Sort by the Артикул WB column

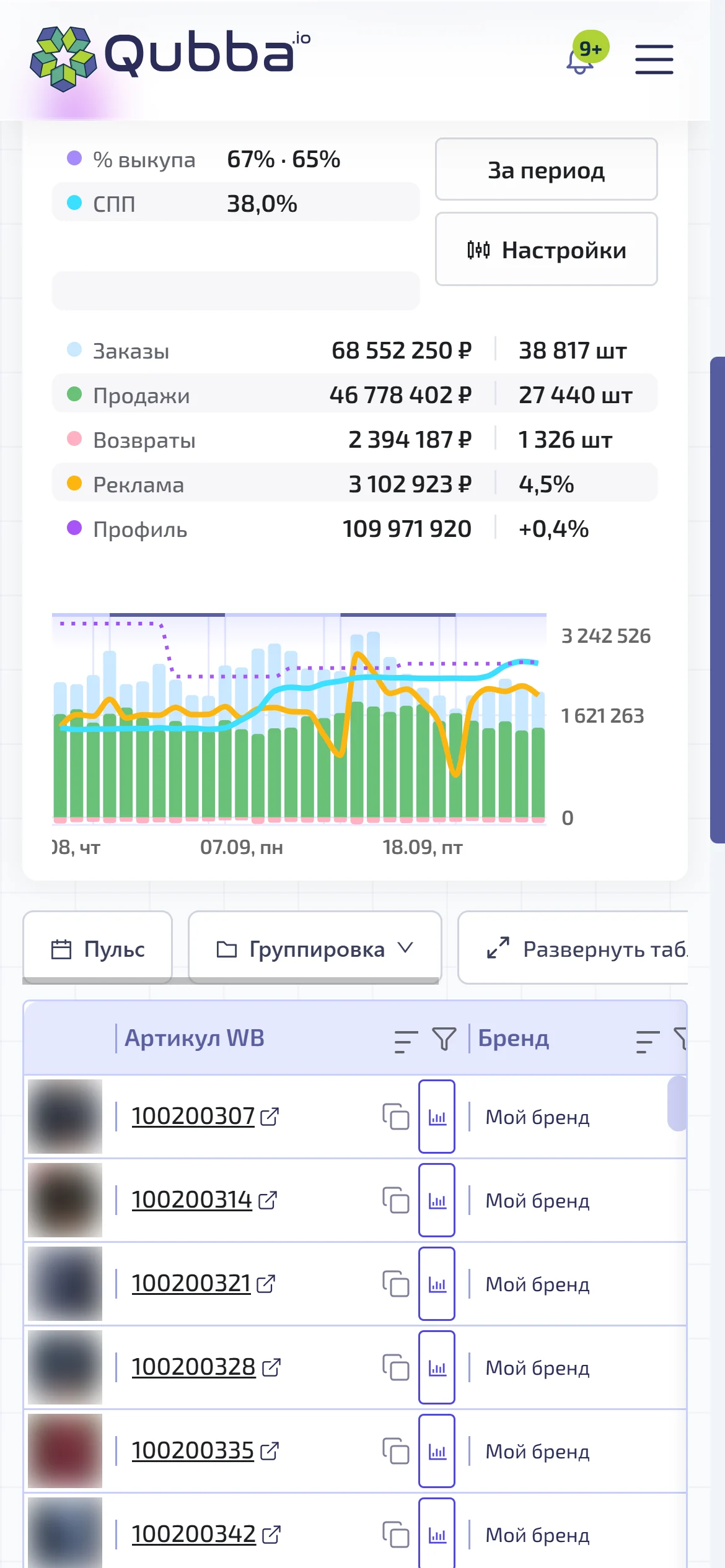pyautogui.click(x=406, y=1040)
